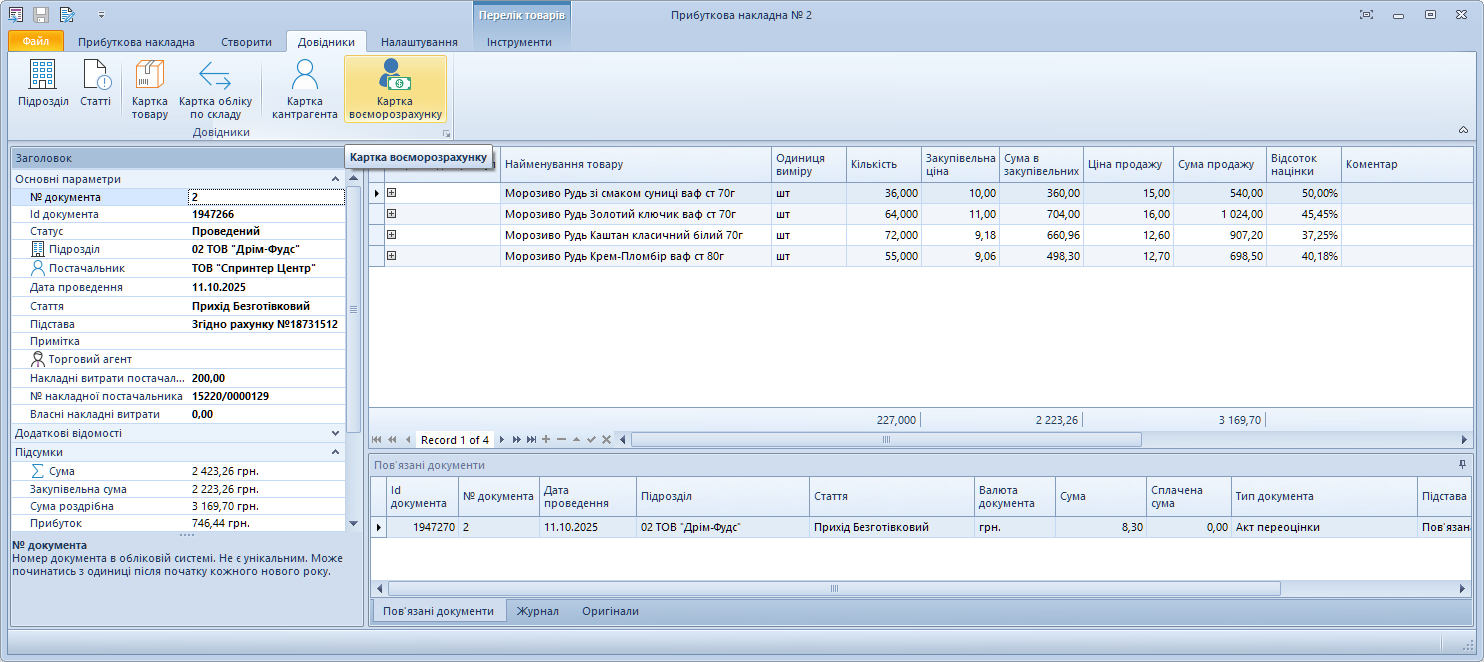
Task: Open the Журнал bottom tab
Action: click(x=537, y=611)
